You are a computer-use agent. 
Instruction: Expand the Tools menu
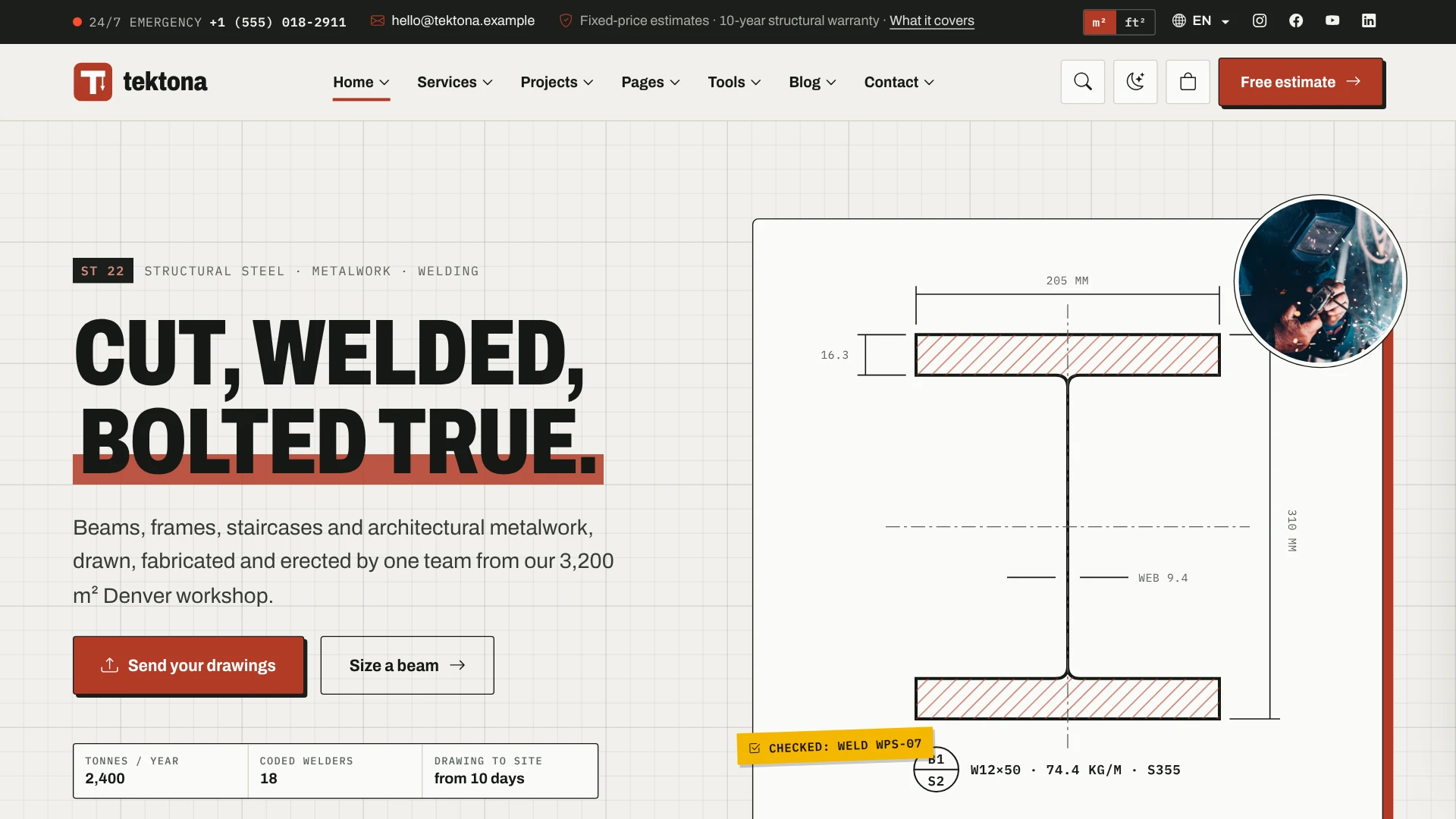point(734,82)
